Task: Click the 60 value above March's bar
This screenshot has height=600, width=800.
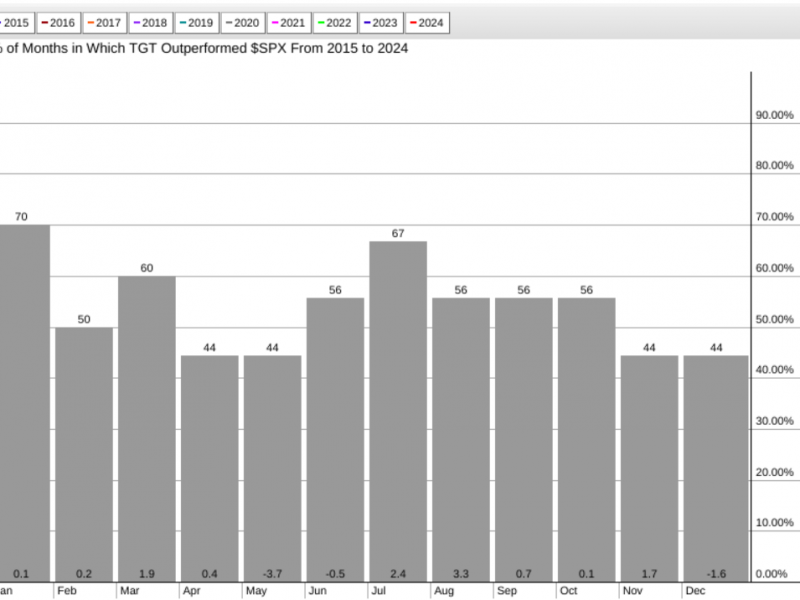Action: tap(147, 268)
